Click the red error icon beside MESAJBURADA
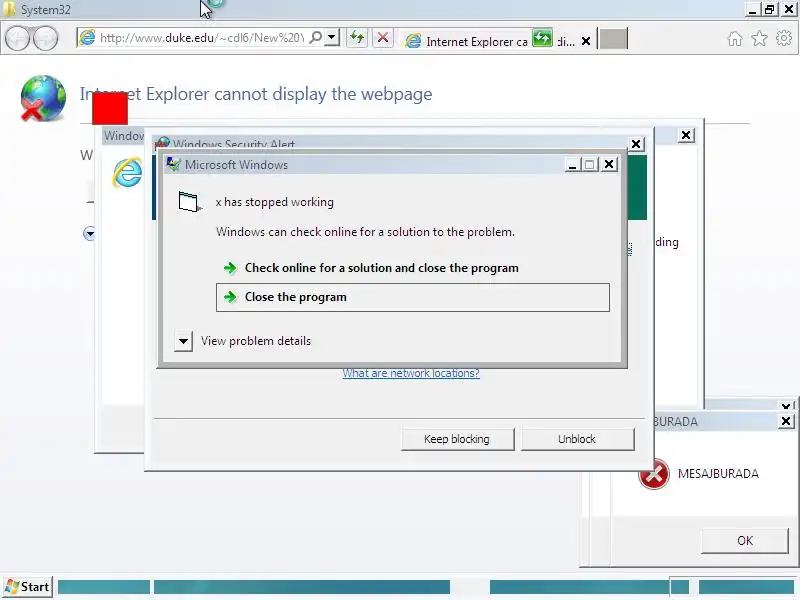This screenshot has height=600, width=800. [x=654, y=474]
